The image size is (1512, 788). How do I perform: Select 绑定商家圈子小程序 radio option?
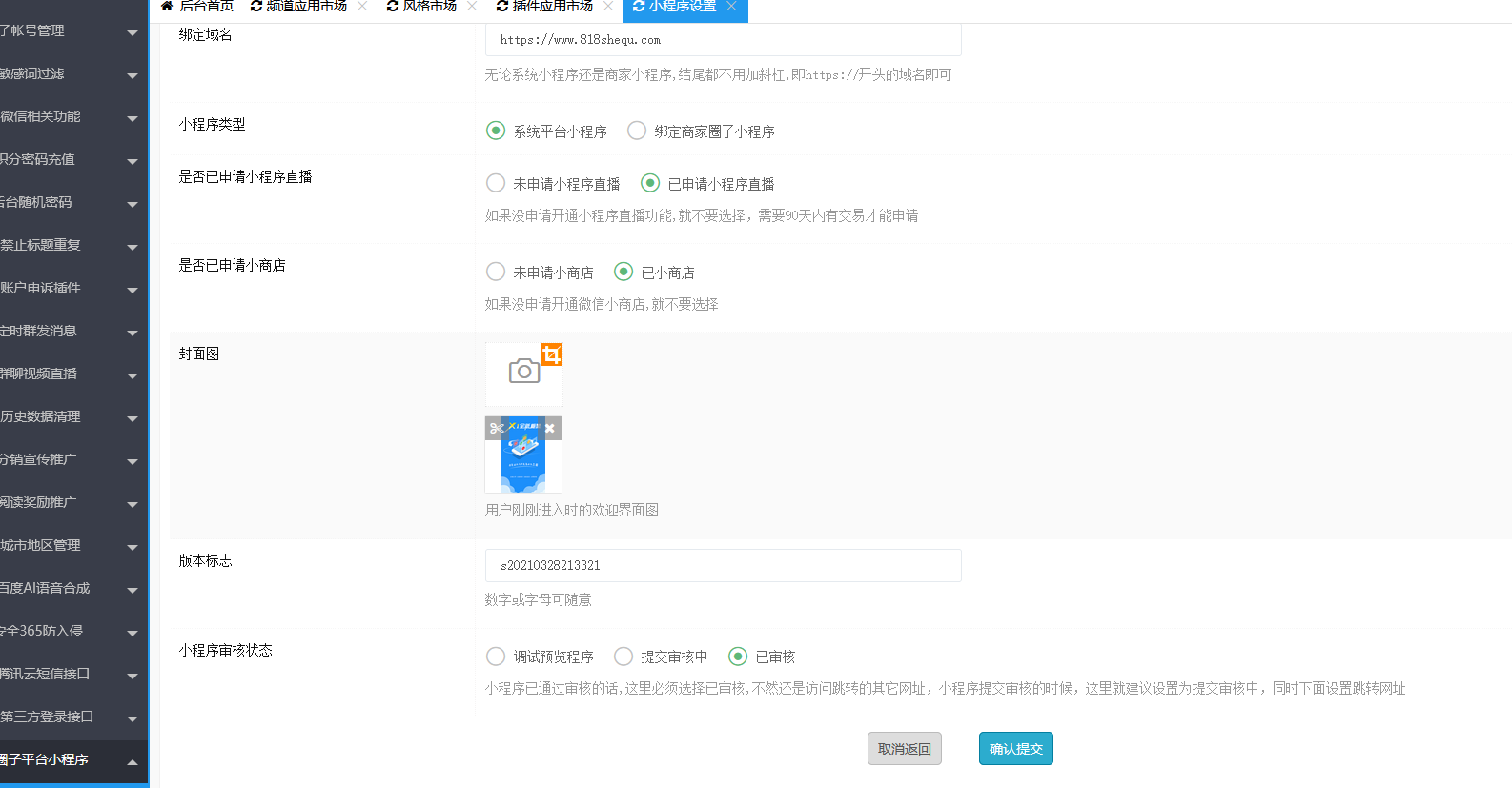tap(637, 131)
